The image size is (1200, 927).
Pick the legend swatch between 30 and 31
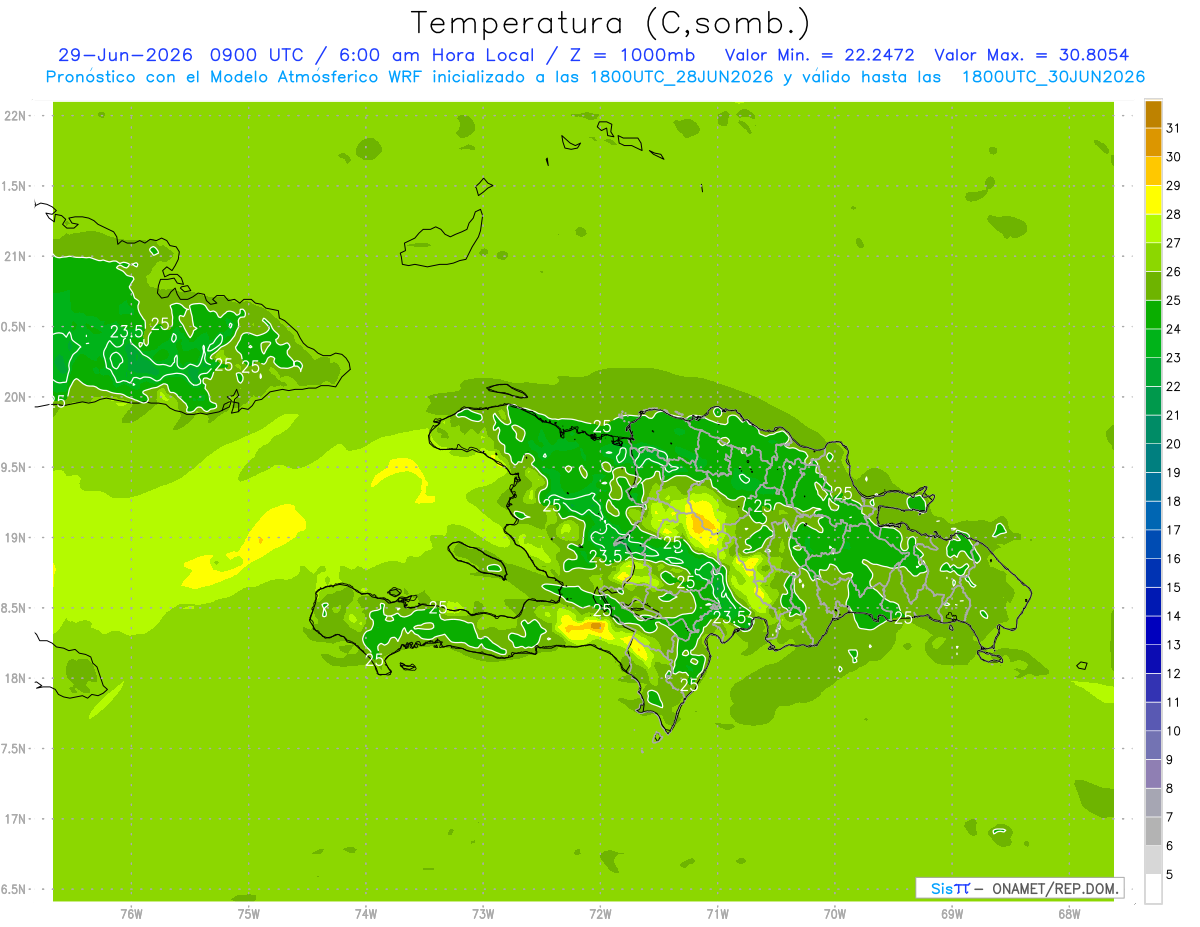(1153, 142)
